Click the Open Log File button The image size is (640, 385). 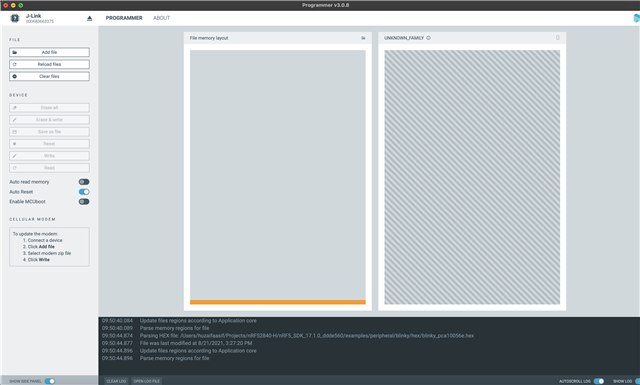tap(147, 381)
